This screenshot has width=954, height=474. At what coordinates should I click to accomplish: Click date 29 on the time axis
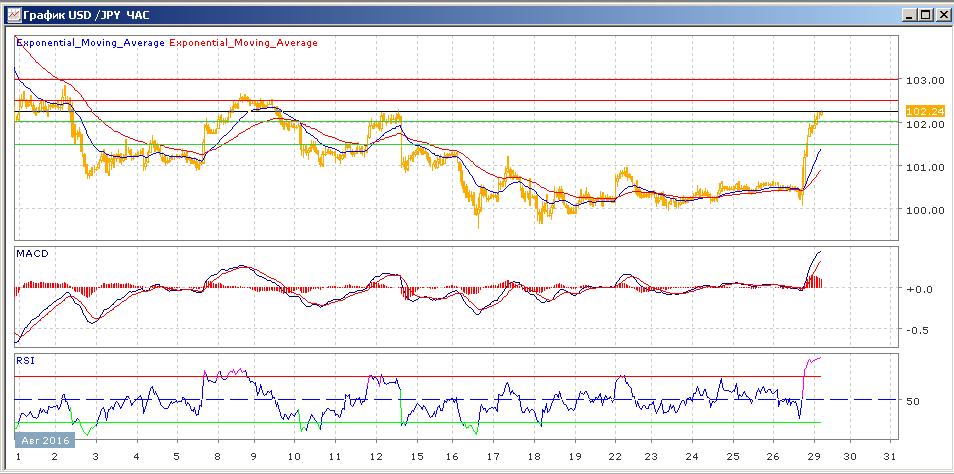[x=812, y=457]
